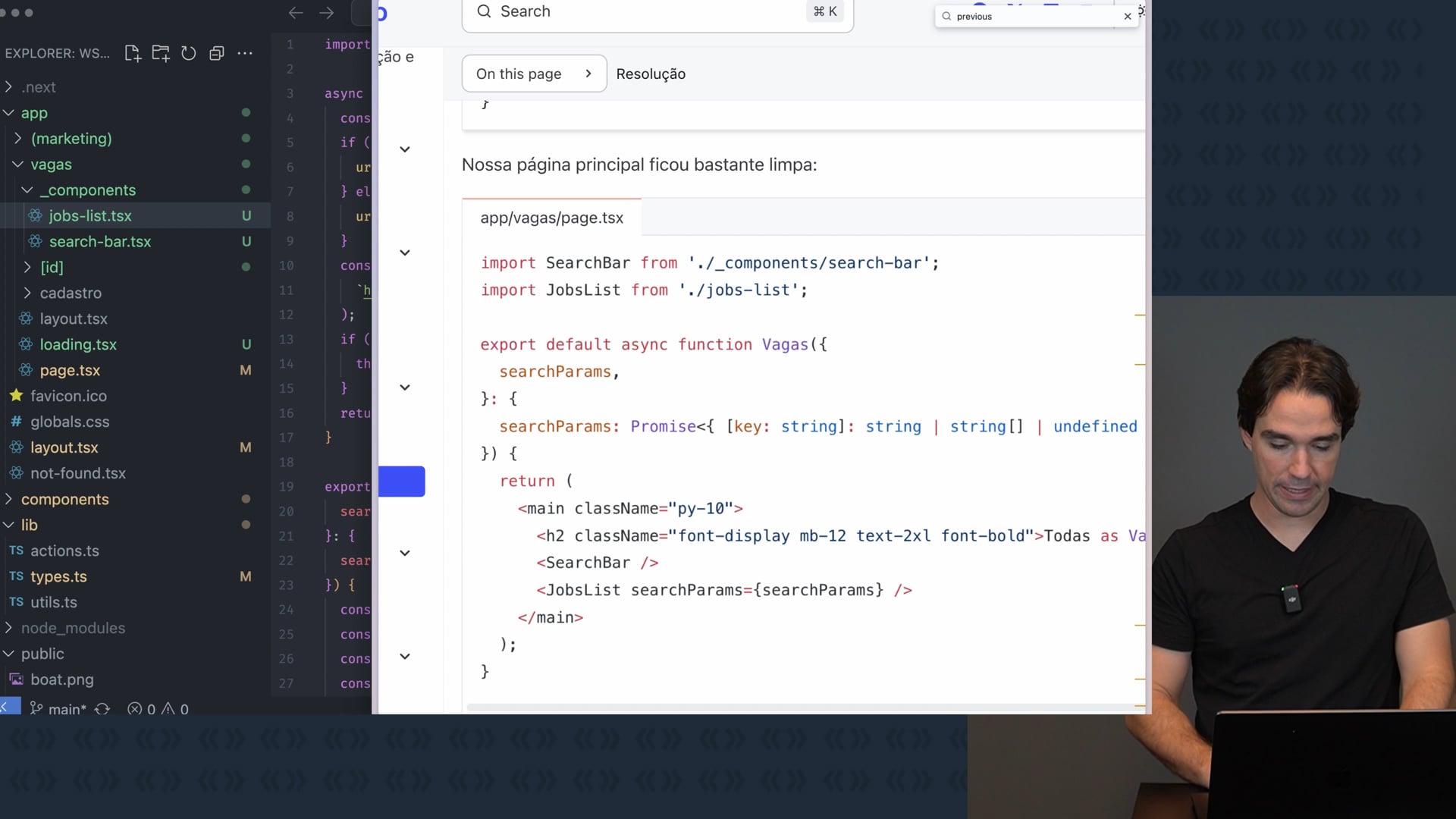Image resolution: width=1456 pixels, height=819 pixels.
Task: Expand the node_modules folder
Action: coord(73,628)
